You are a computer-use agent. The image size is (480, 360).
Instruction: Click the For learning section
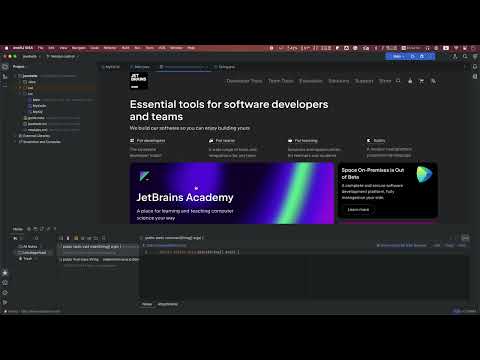click(313, 148)
